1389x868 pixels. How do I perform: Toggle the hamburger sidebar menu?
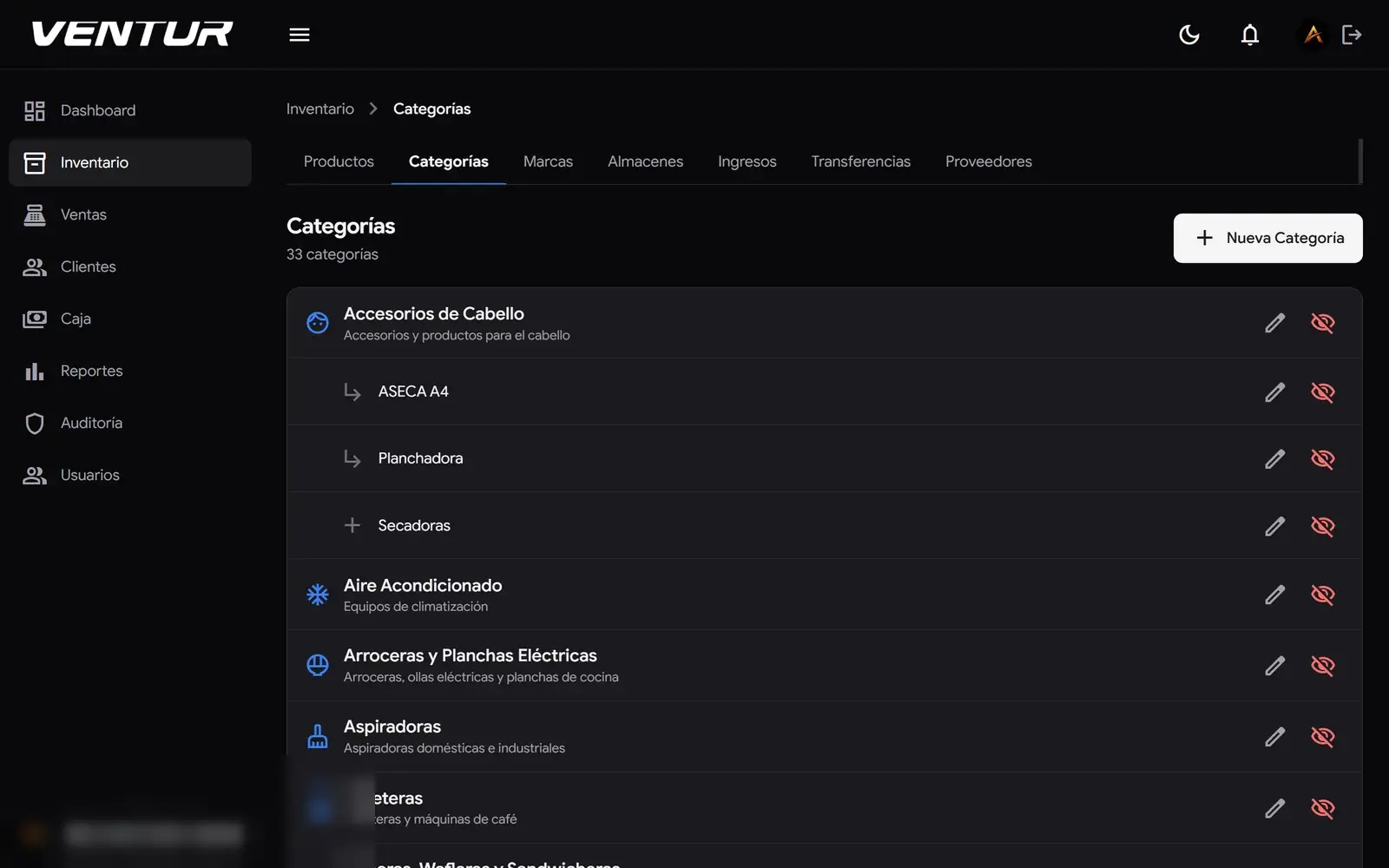tap(300, 35)
